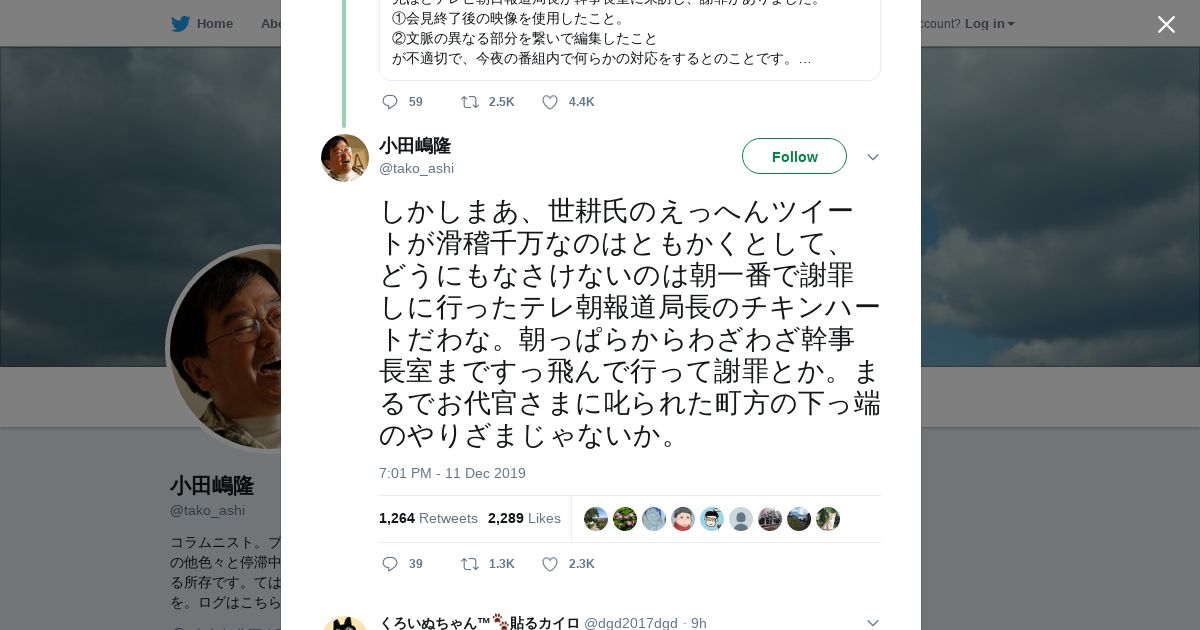Close the tweet overlay with X
1200x630 pixels.
1166,25
